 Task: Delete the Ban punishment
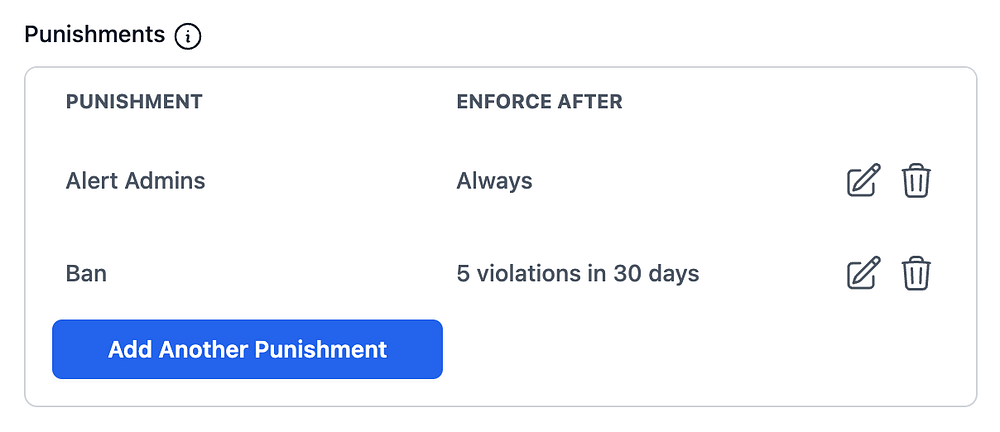(916, 273)
